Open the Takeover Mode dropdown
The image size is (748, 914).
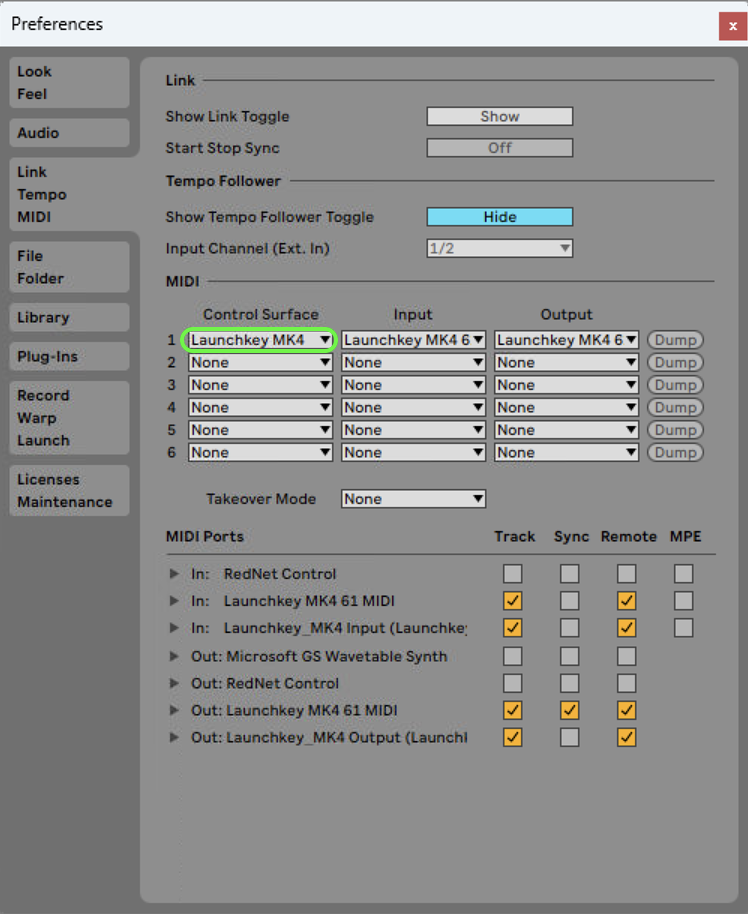413,499
